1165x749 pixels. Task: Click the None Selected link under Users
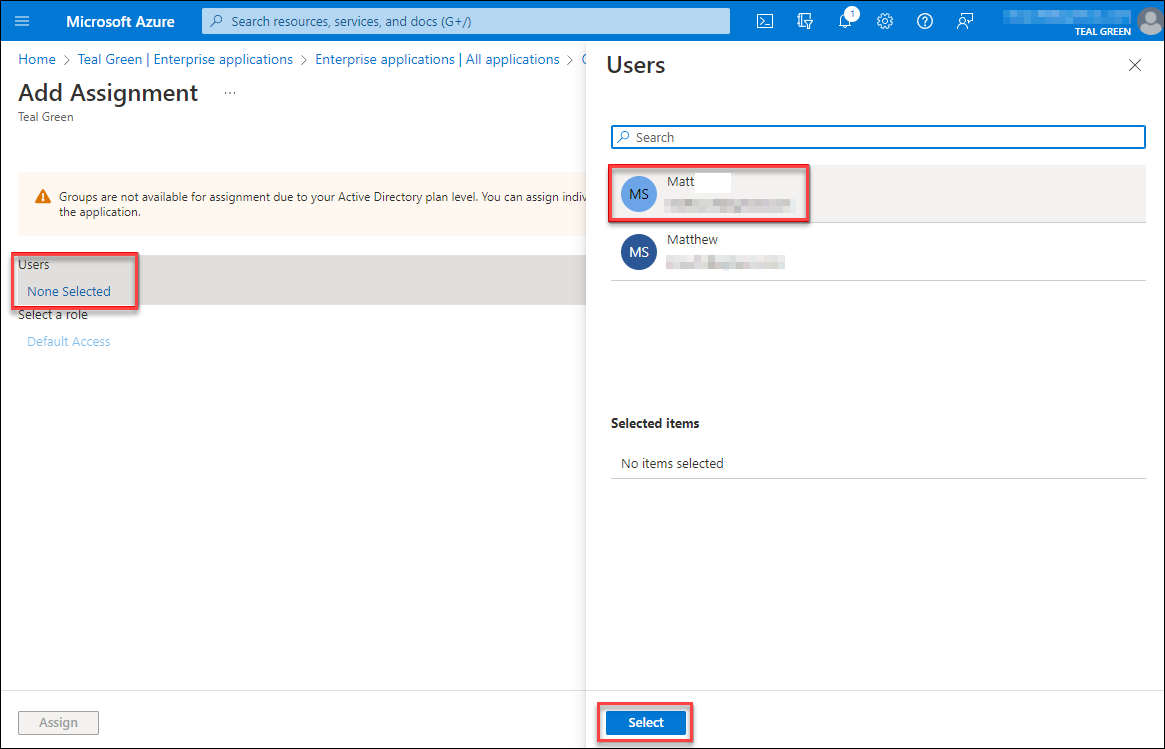pos(68,291)
